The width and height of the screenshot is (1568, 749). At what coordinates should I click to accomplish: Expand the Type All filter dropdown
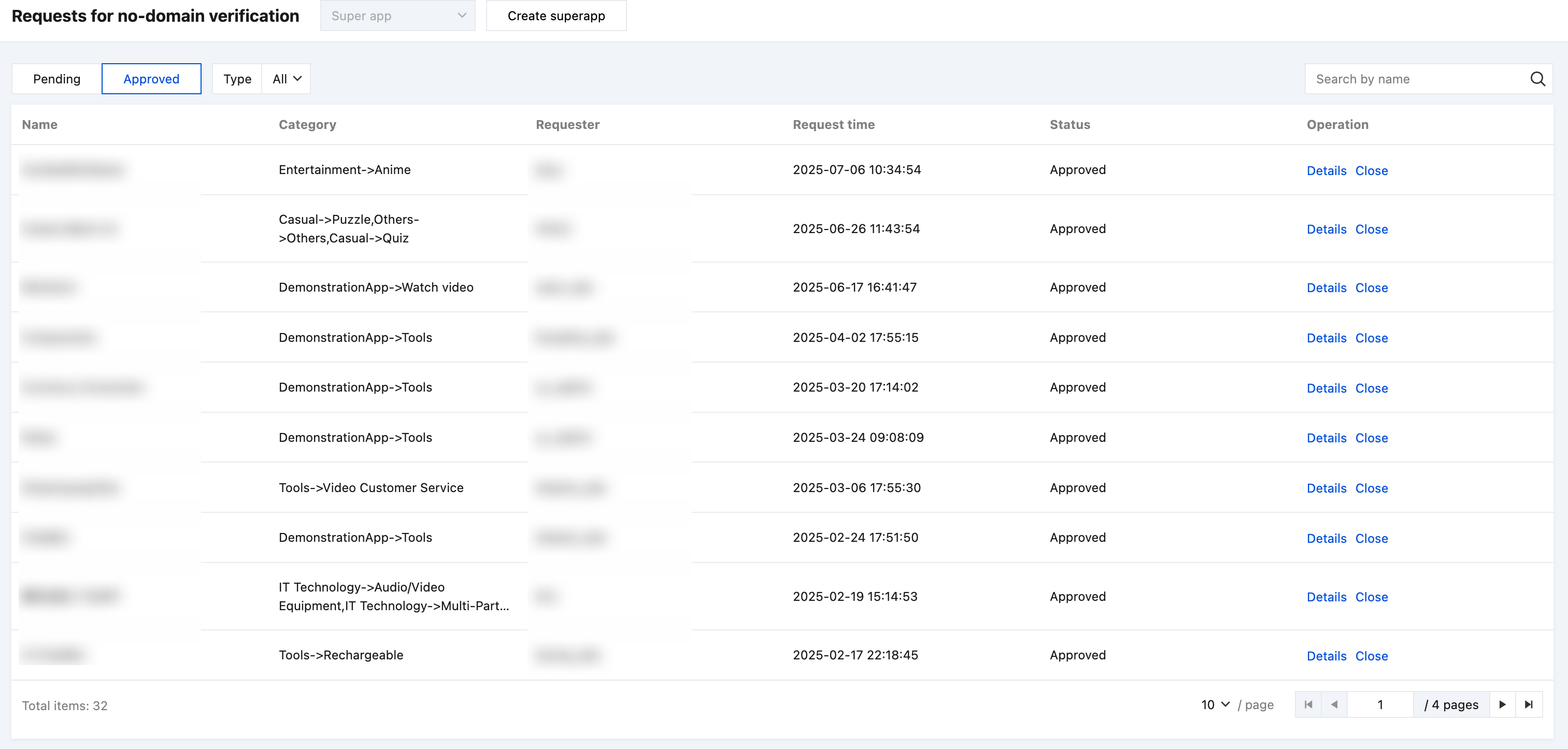tap(286, 79)
